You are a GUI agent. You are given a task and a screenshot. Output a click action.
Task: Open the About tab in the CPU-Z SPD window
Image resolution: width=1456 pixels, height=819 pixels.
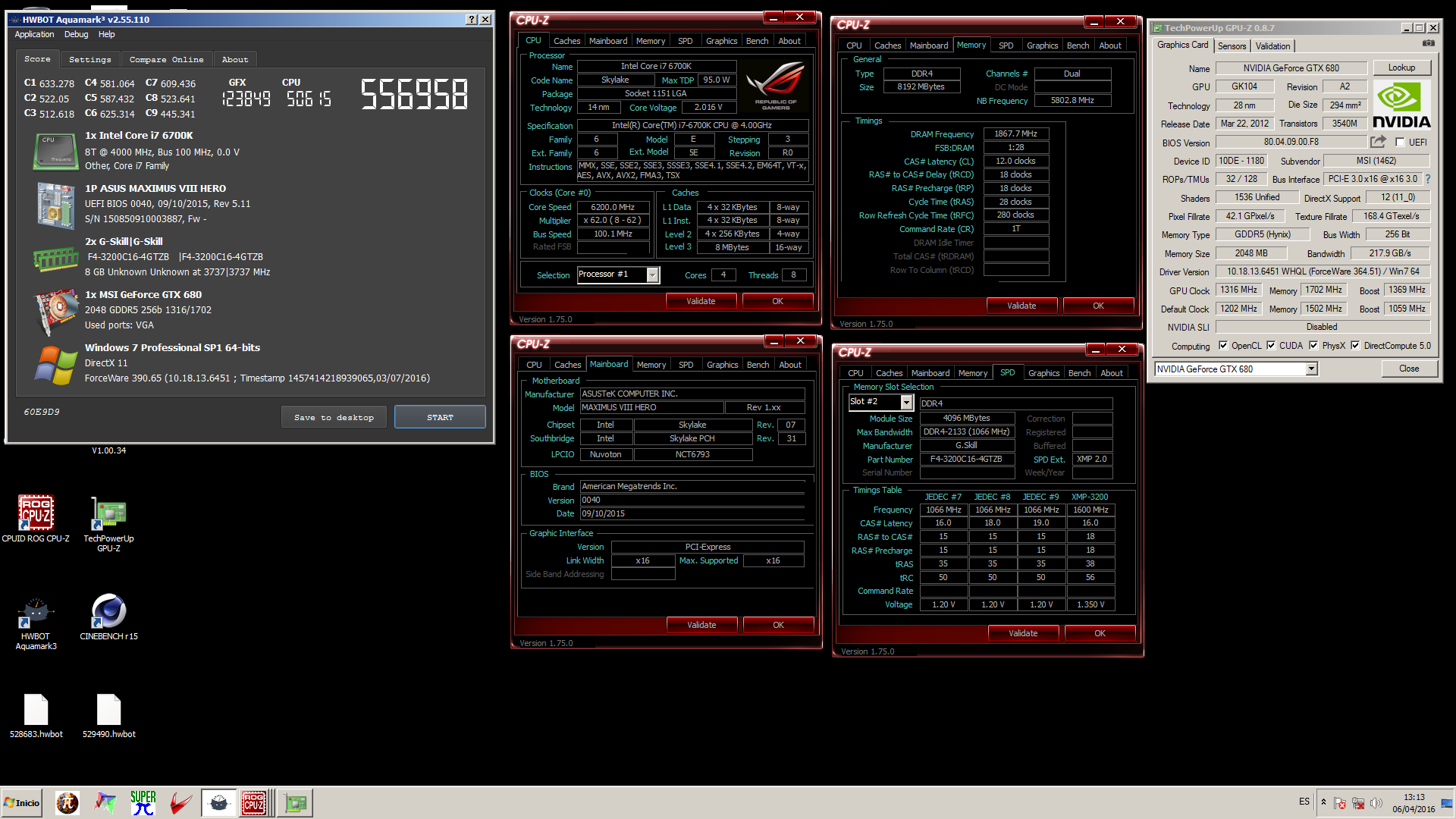tap(1111, 373)
